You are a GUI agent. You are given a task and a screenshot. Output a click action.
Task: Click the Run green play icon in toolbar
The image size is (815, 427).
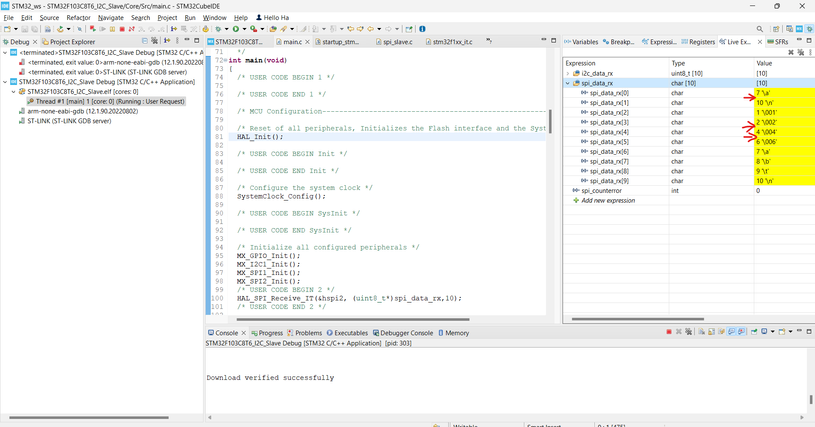pyautogui.click(x=237, y=29)
